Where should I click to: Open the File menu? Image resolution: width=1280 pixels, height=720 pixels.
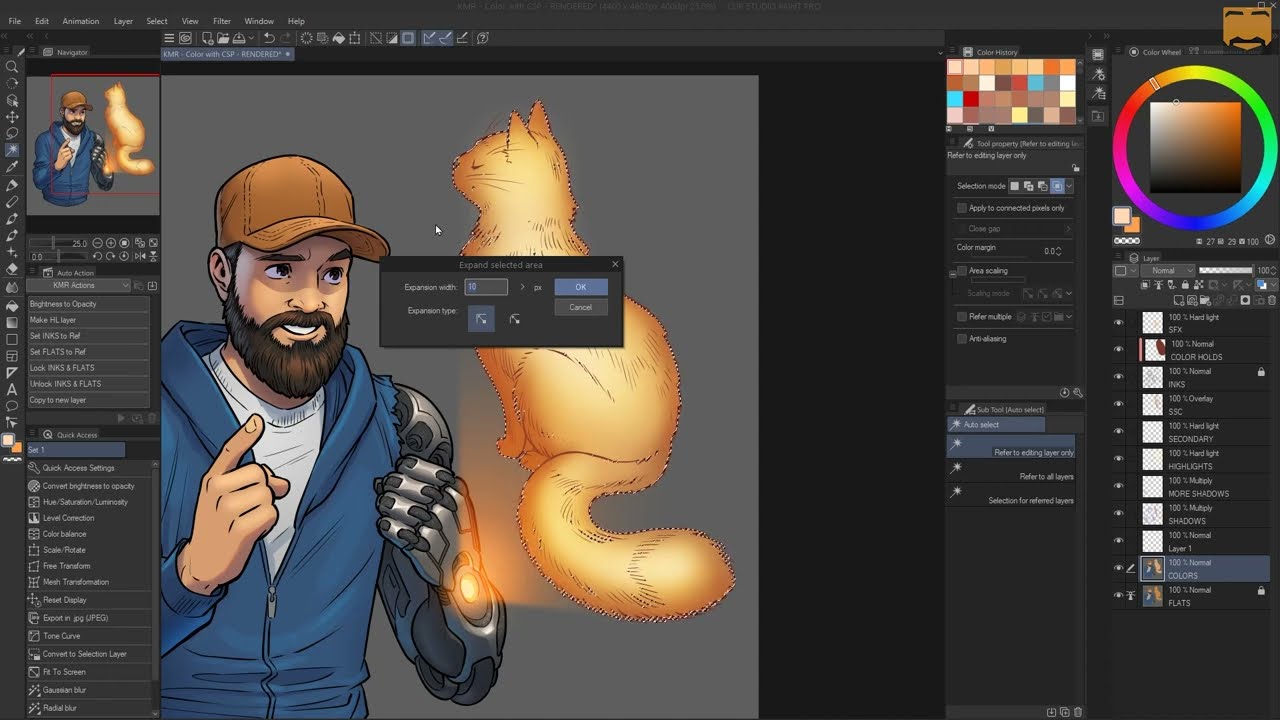[14, 21]
